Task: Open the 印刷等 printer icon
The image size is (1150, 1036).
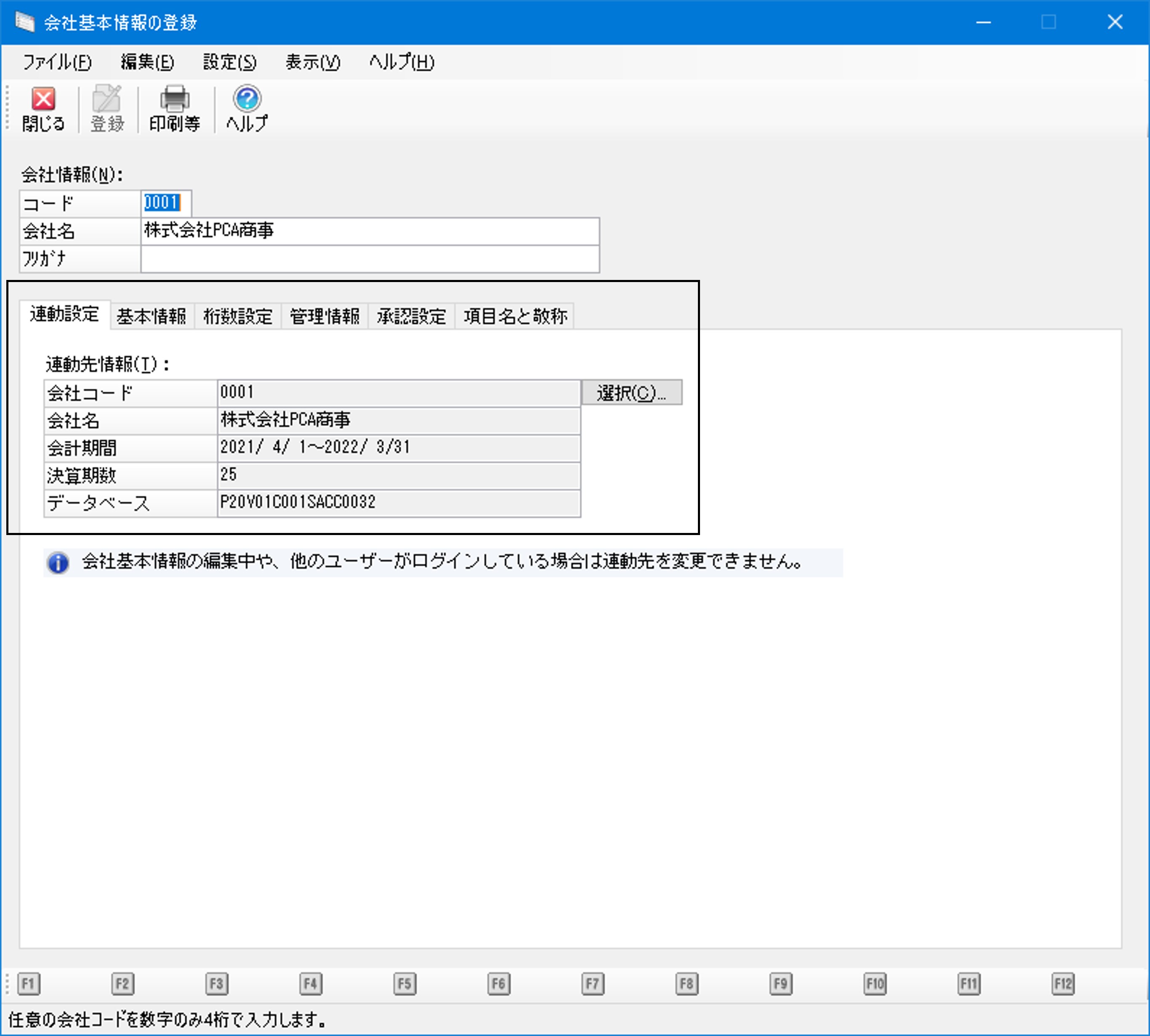Action: coord(175,99)
